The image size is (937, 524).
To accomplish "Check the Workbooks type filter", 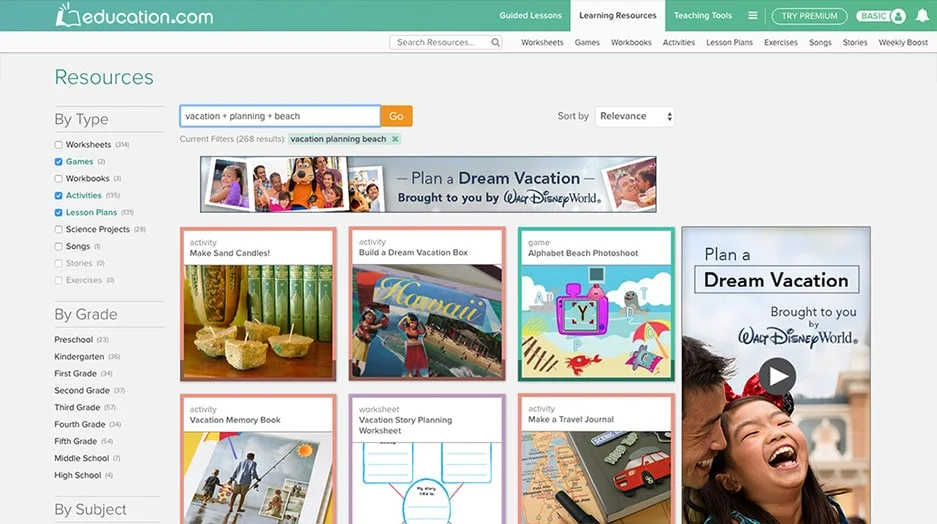I will pos(58,179).
